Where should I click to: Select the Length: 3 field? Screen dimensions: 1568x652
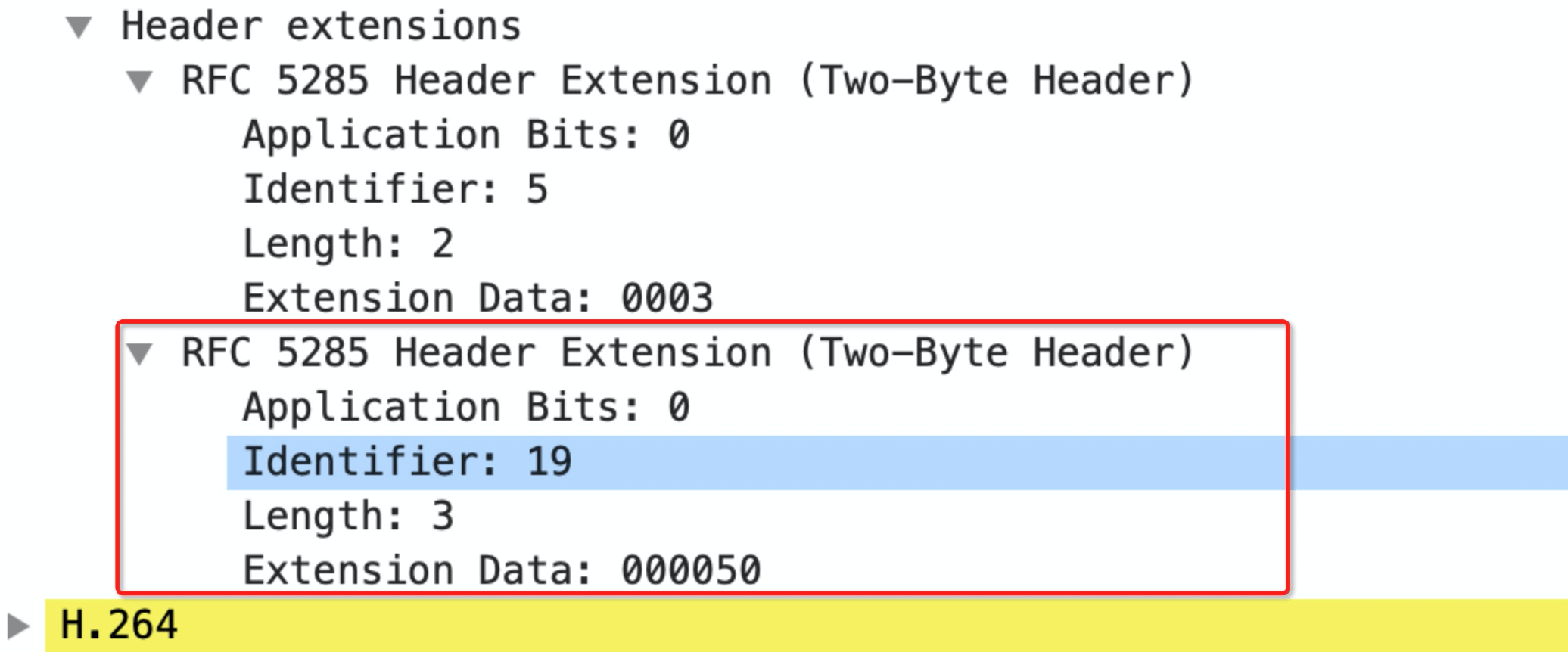[347, 517]
